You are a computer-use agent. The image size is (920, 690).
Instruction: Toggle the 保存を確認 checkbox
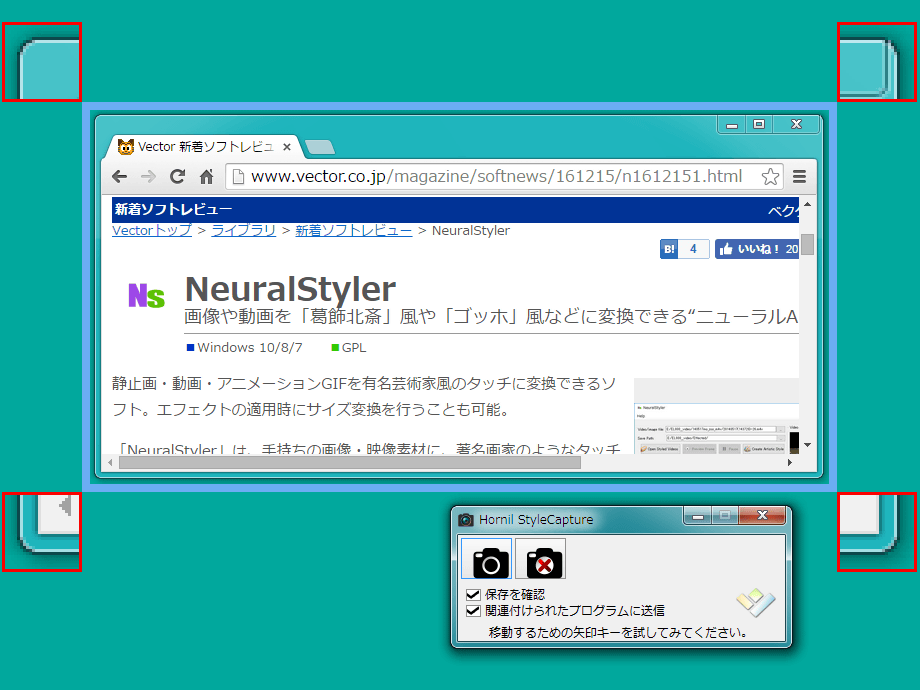tap(473, 595)
